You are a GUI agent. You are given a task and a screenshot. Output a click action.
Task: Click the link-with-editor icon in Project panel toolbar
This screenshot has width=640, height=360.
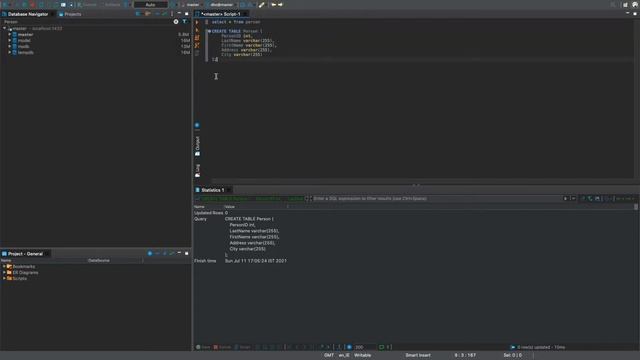[x=172, y=253]
